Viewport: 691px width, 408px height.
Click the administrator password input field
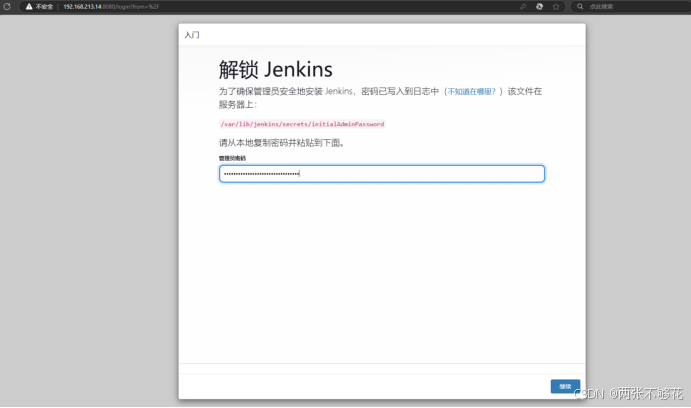coord(382,174)
